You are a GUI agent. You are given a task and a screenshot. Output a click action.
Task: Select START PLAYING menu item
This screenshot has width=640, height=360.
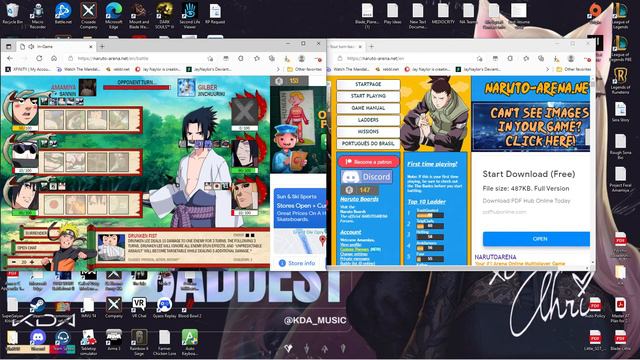[368, 96]
